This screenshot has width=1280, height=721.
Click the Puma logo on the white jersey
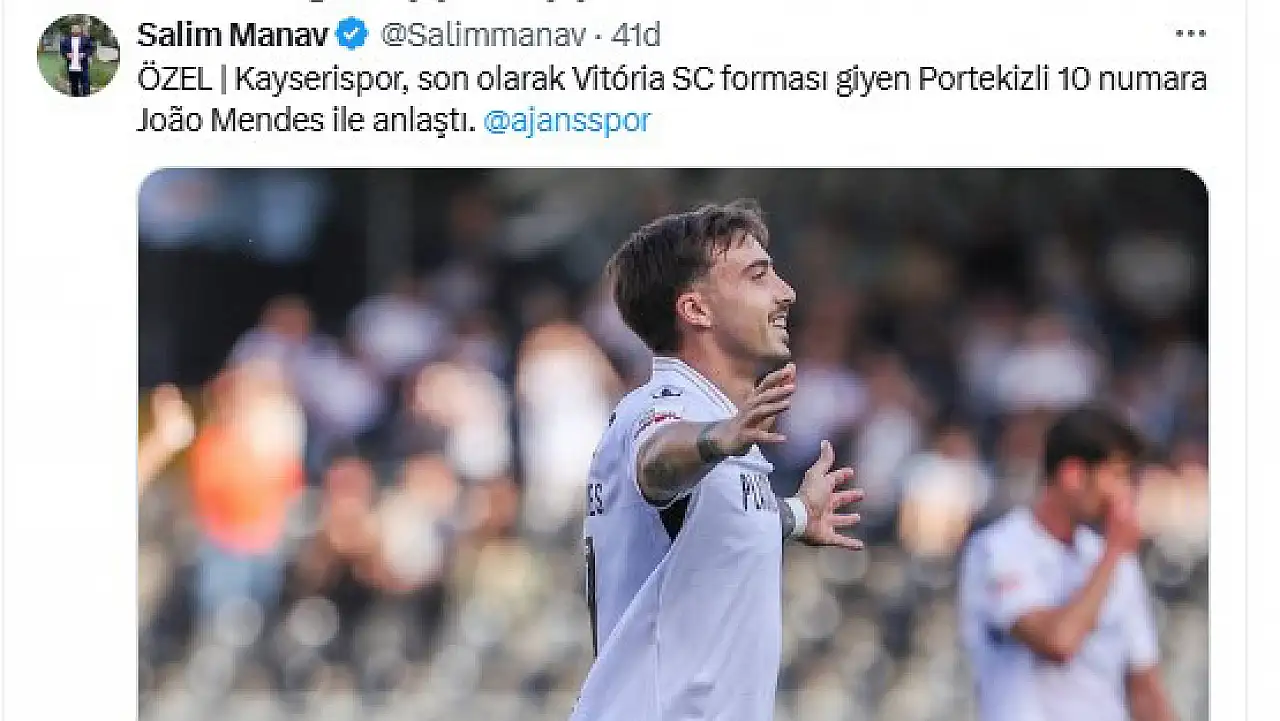click(667, 392)
